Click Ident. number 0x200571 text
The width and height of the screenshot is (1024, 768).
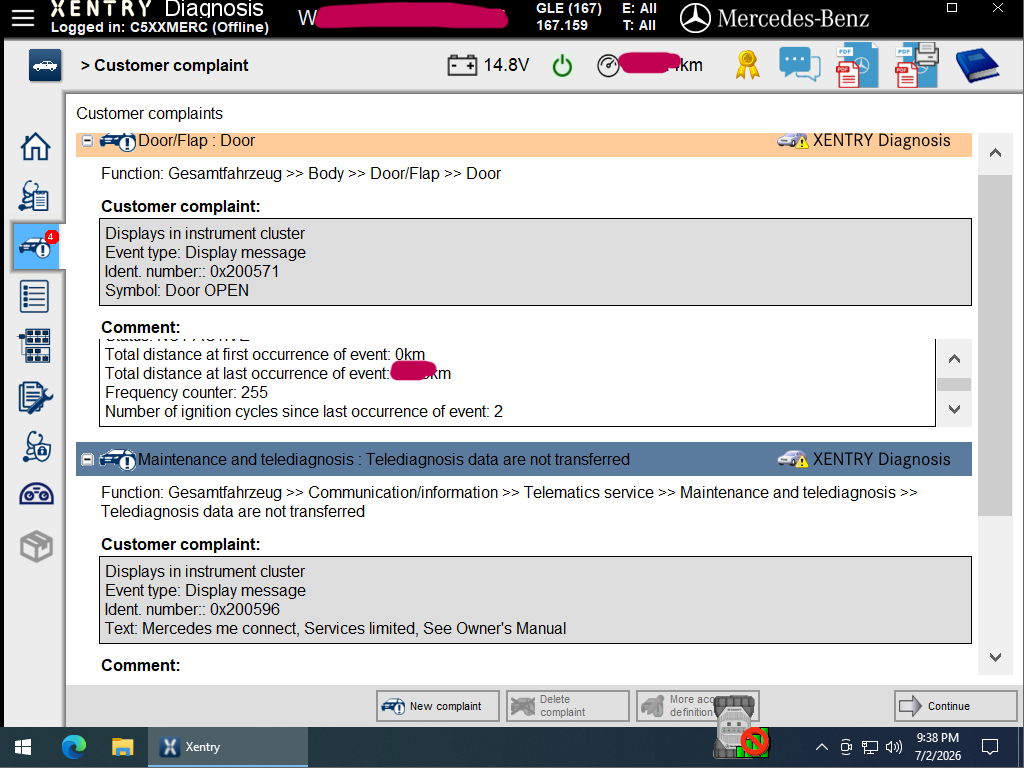click(192, 272)
